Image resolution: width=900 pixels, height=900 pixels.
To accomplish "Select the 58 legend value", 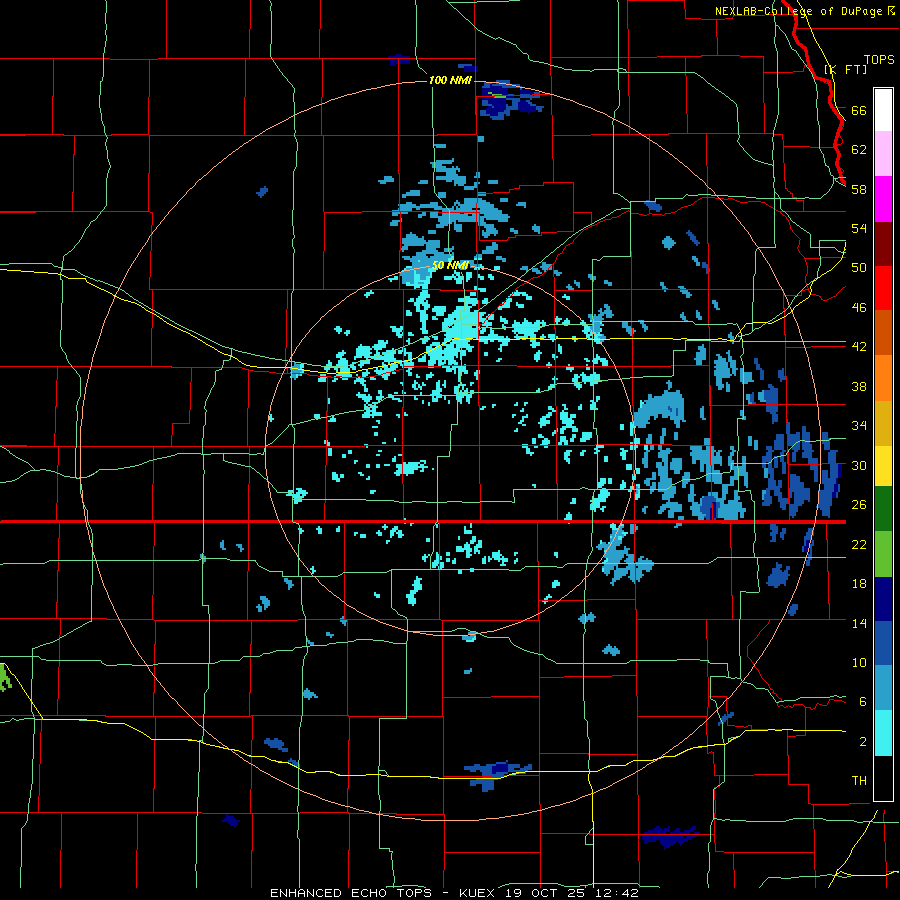I will tap(859, 189).
